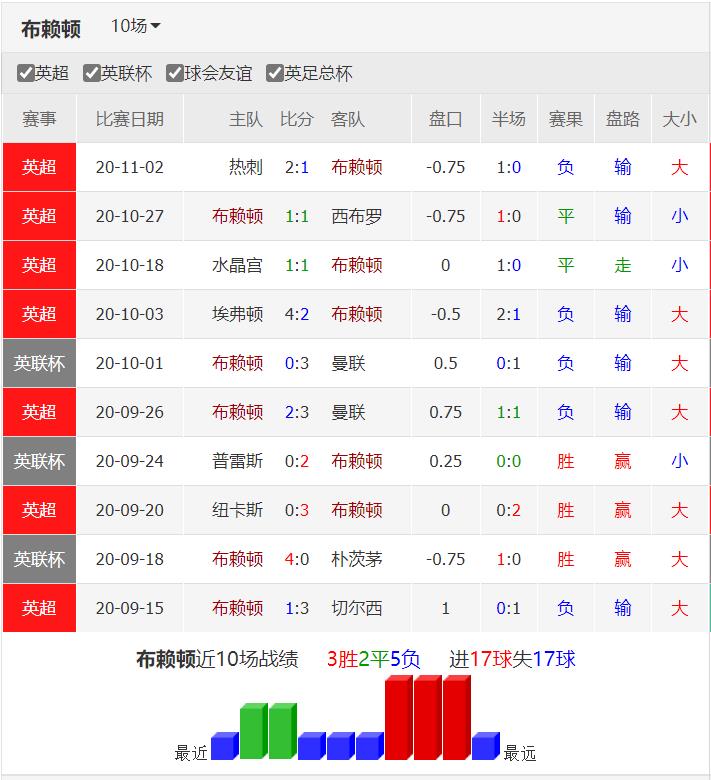Disable the 球会友谊 checkbox filter
The image size is (711, 780).
[x=175, y=73]
